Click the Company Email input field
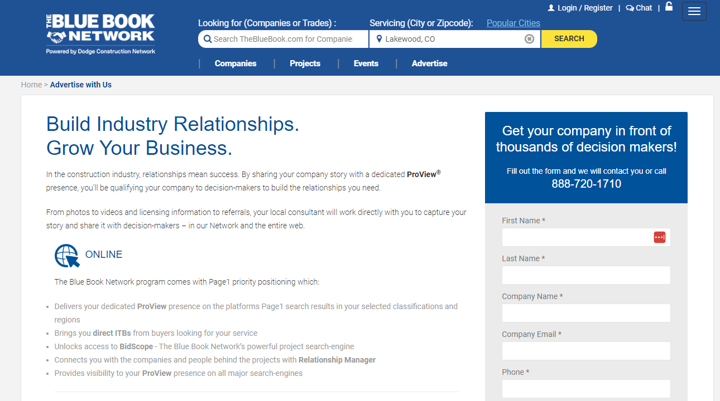 point(585,351)
